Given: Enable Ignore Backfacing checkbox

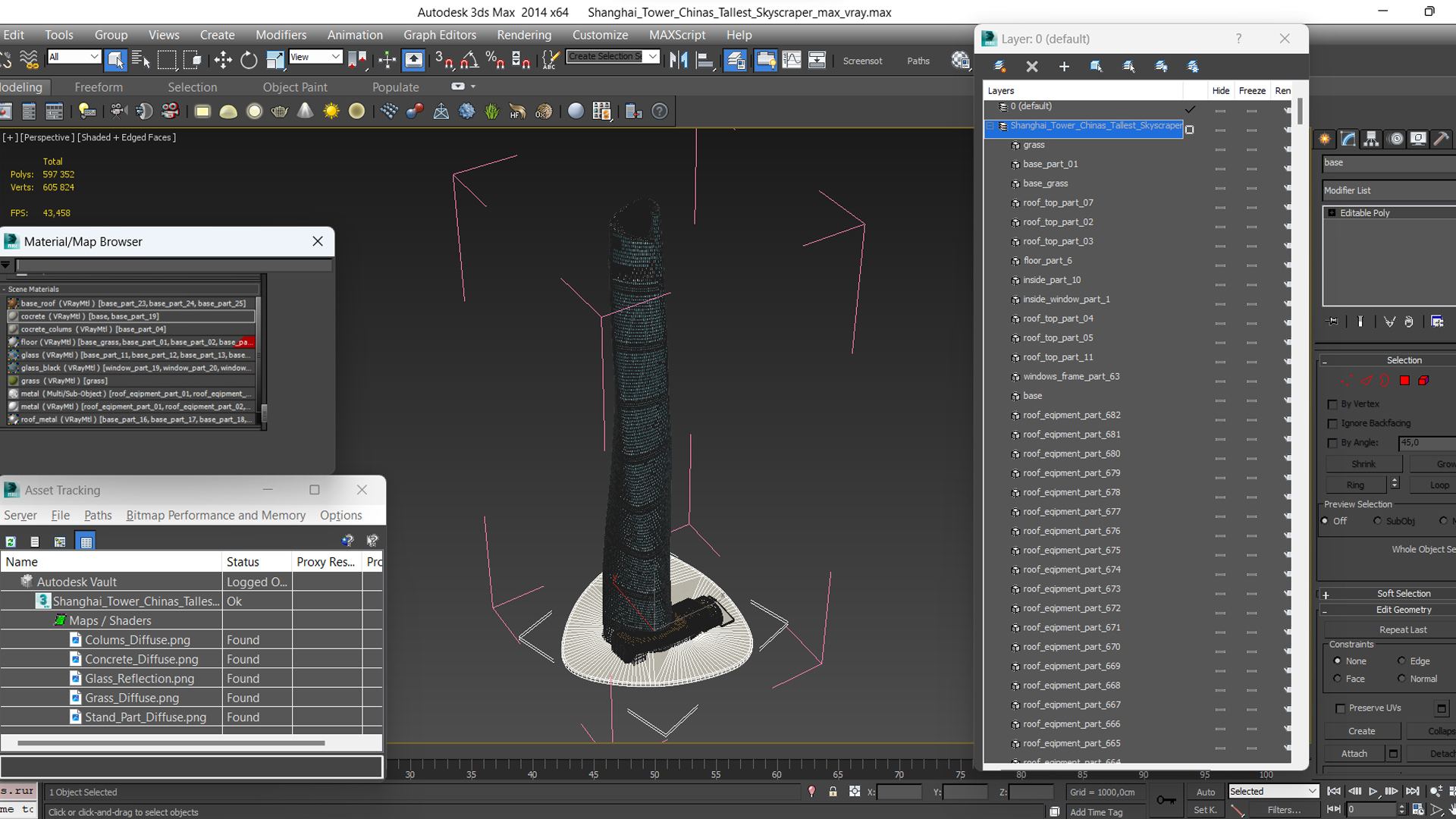Looking at the screenshot, I should coord(1332,424).
